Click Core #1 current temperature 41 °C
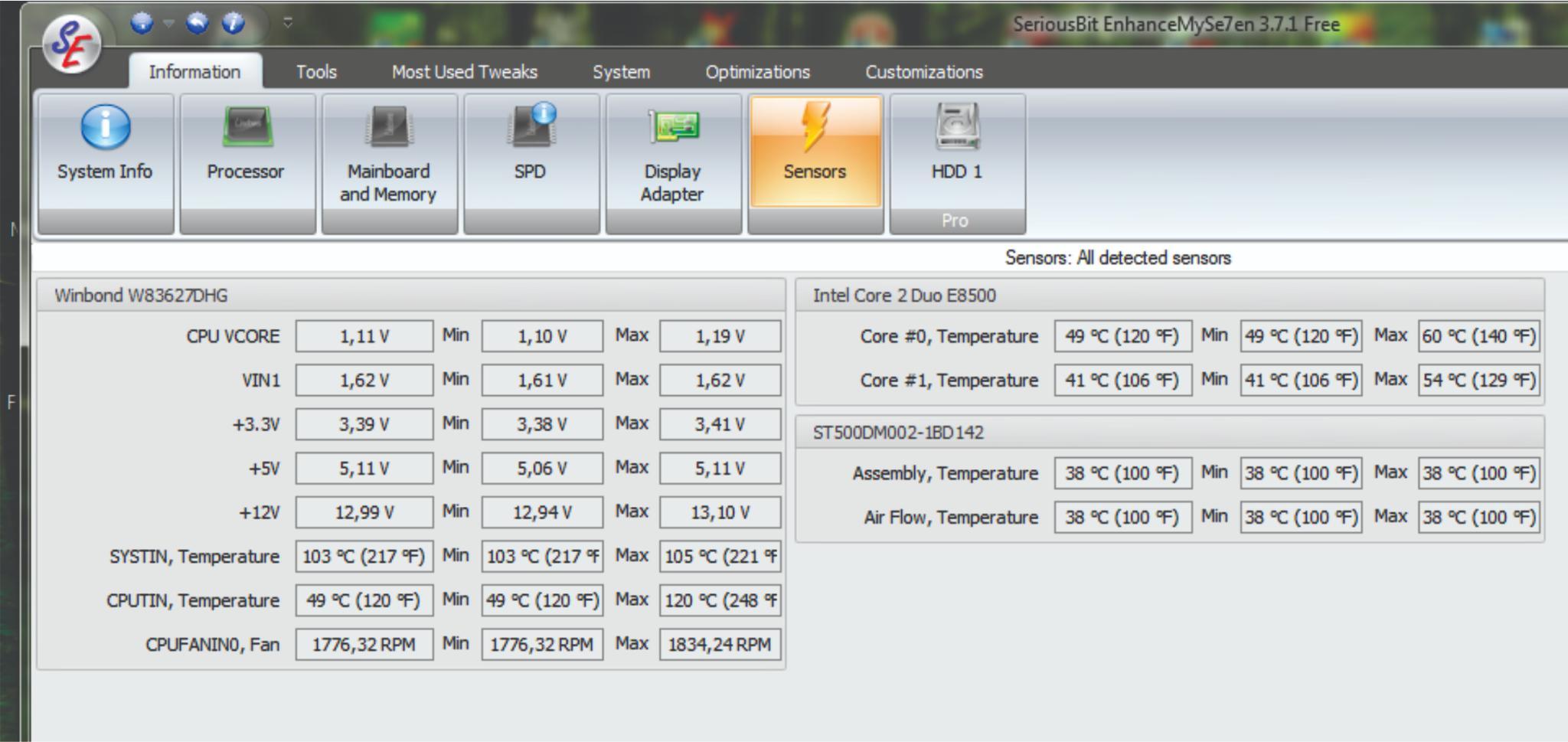1568x742 pixels. 1123,380
